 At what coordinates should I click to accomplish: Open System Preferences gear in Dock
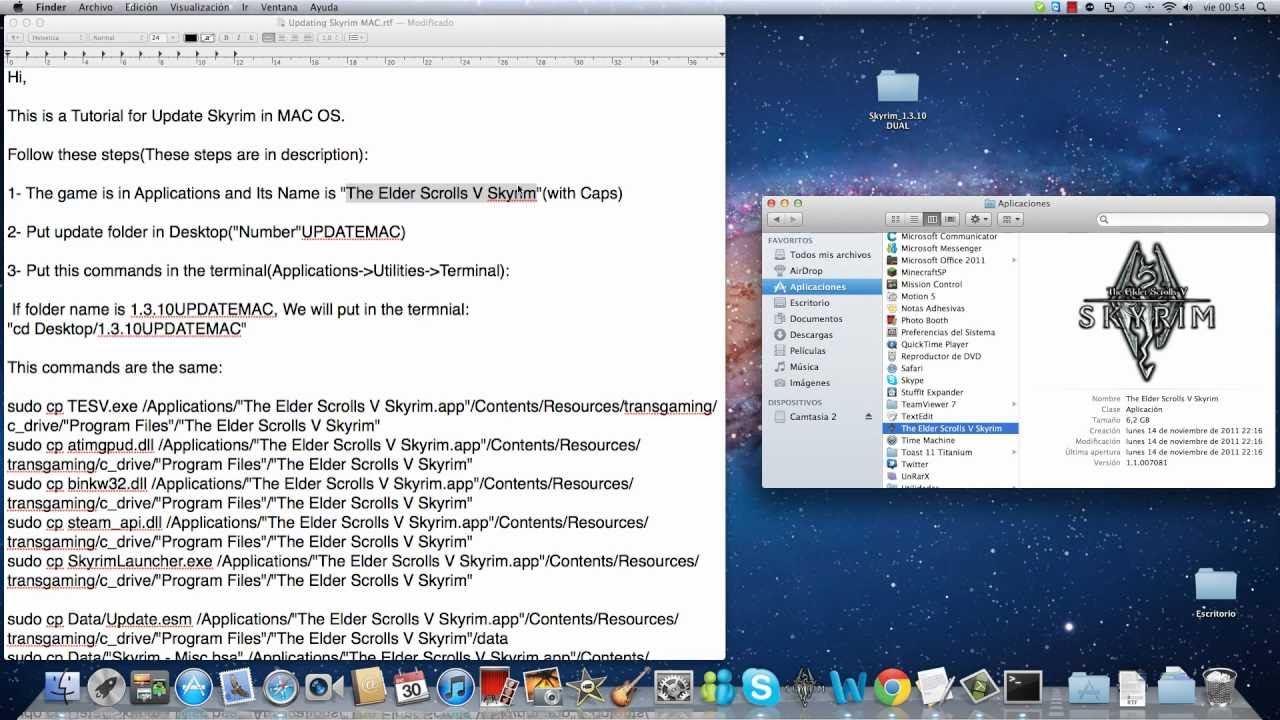673,688
